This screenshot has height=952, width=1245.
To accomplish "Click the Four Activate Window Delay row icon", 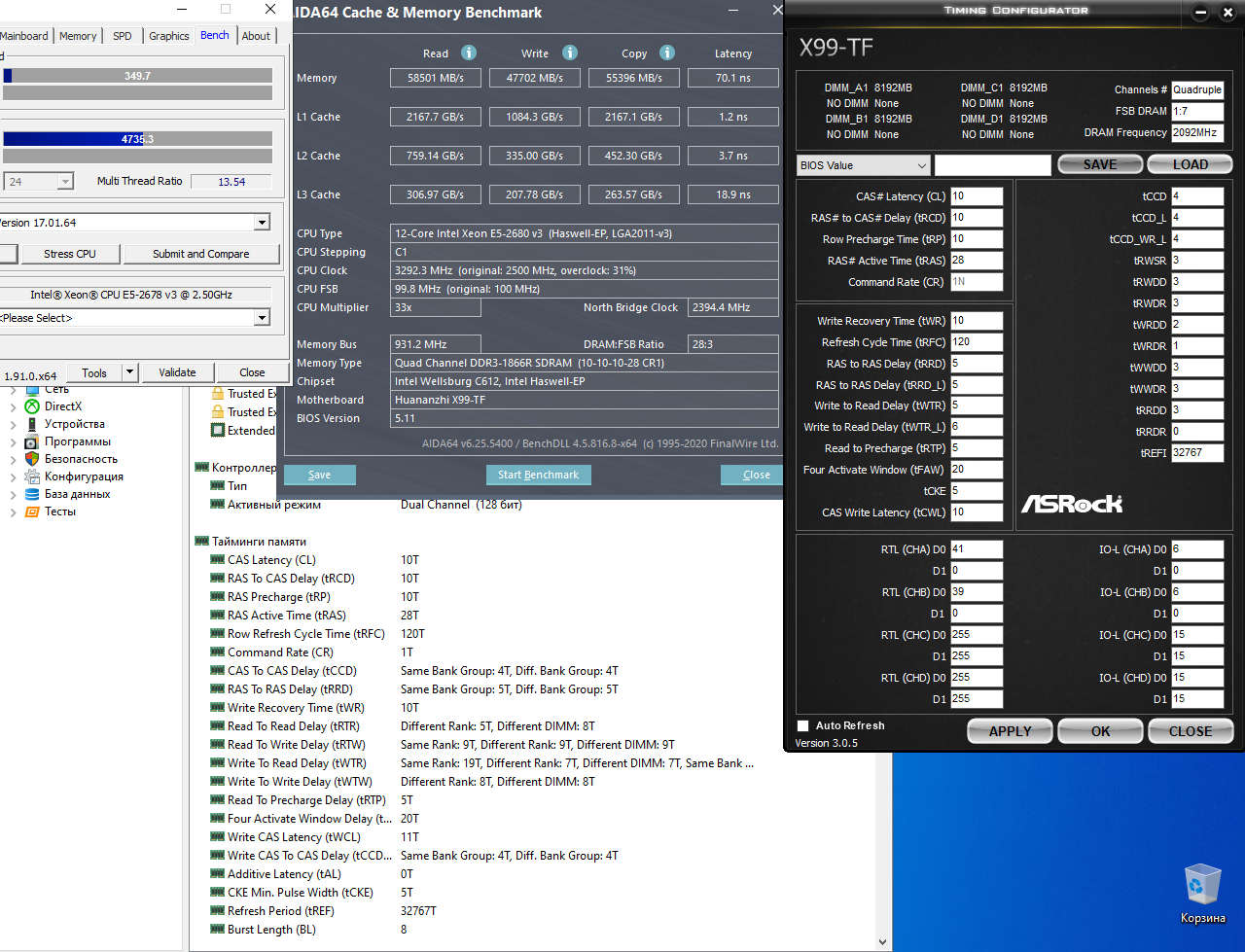I will click(x=218, y=819).
